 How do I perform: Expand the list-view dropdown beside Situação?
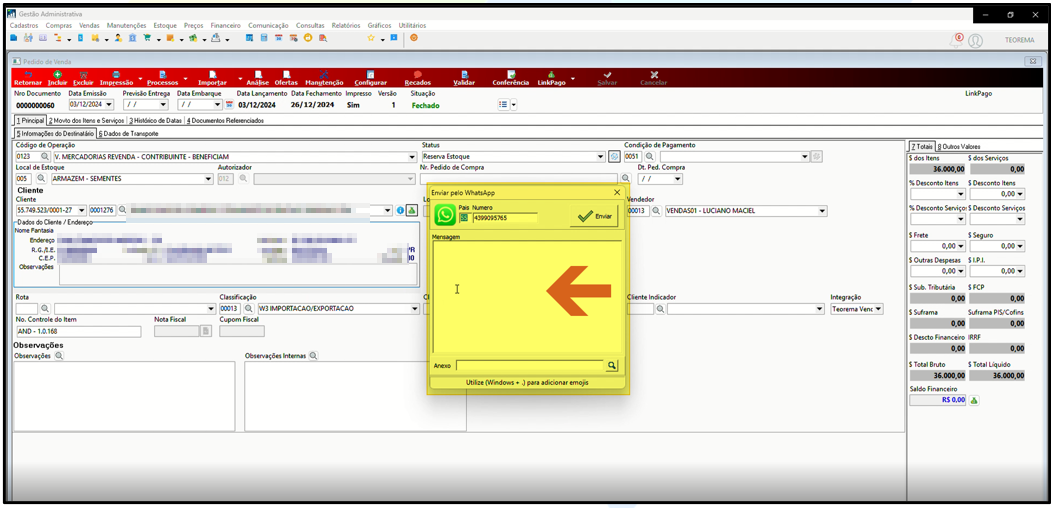(514, 105)
